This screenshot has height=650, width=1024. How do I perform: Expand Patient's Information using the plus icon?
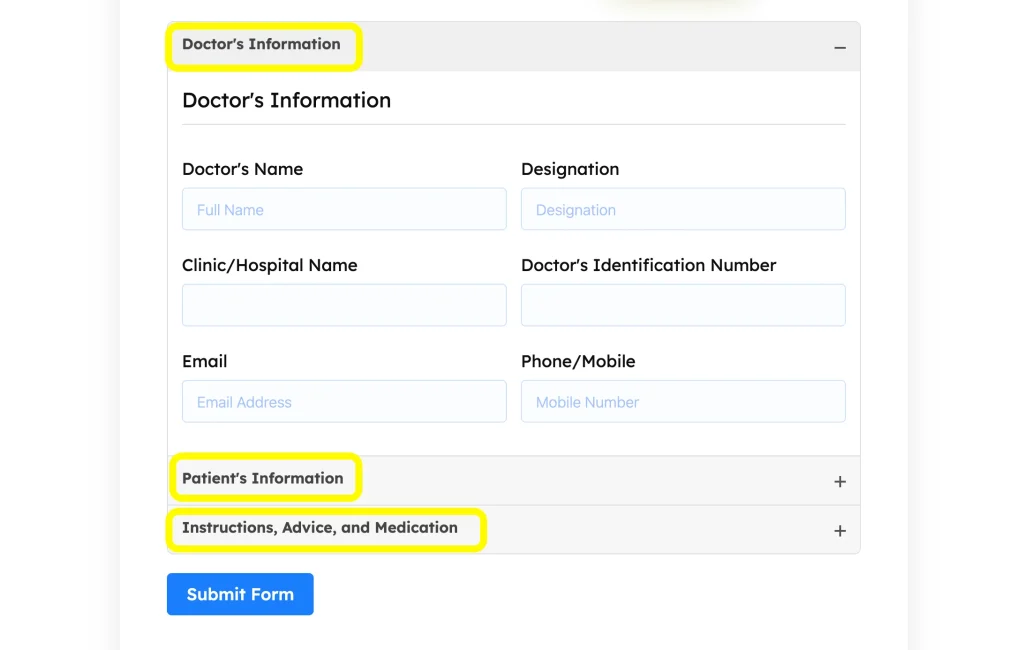point(839,482)
